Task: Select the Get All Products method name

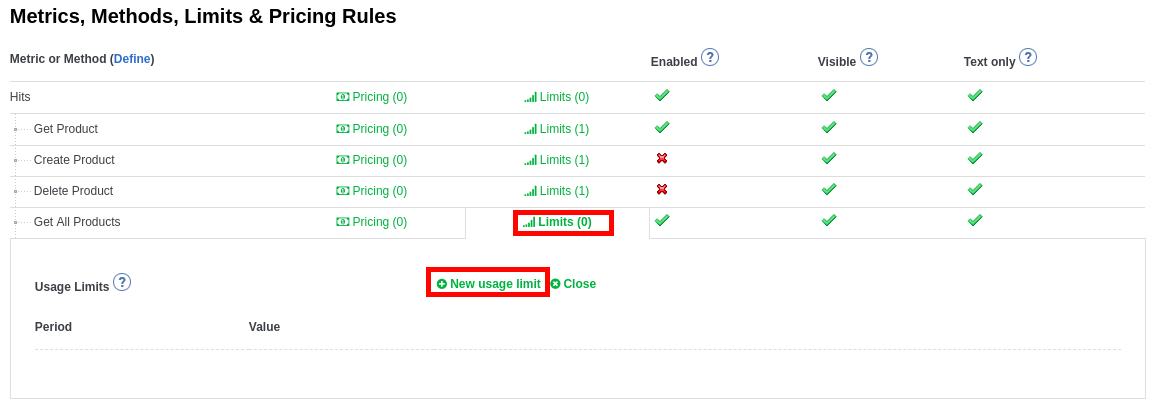Action: point(77,222)
